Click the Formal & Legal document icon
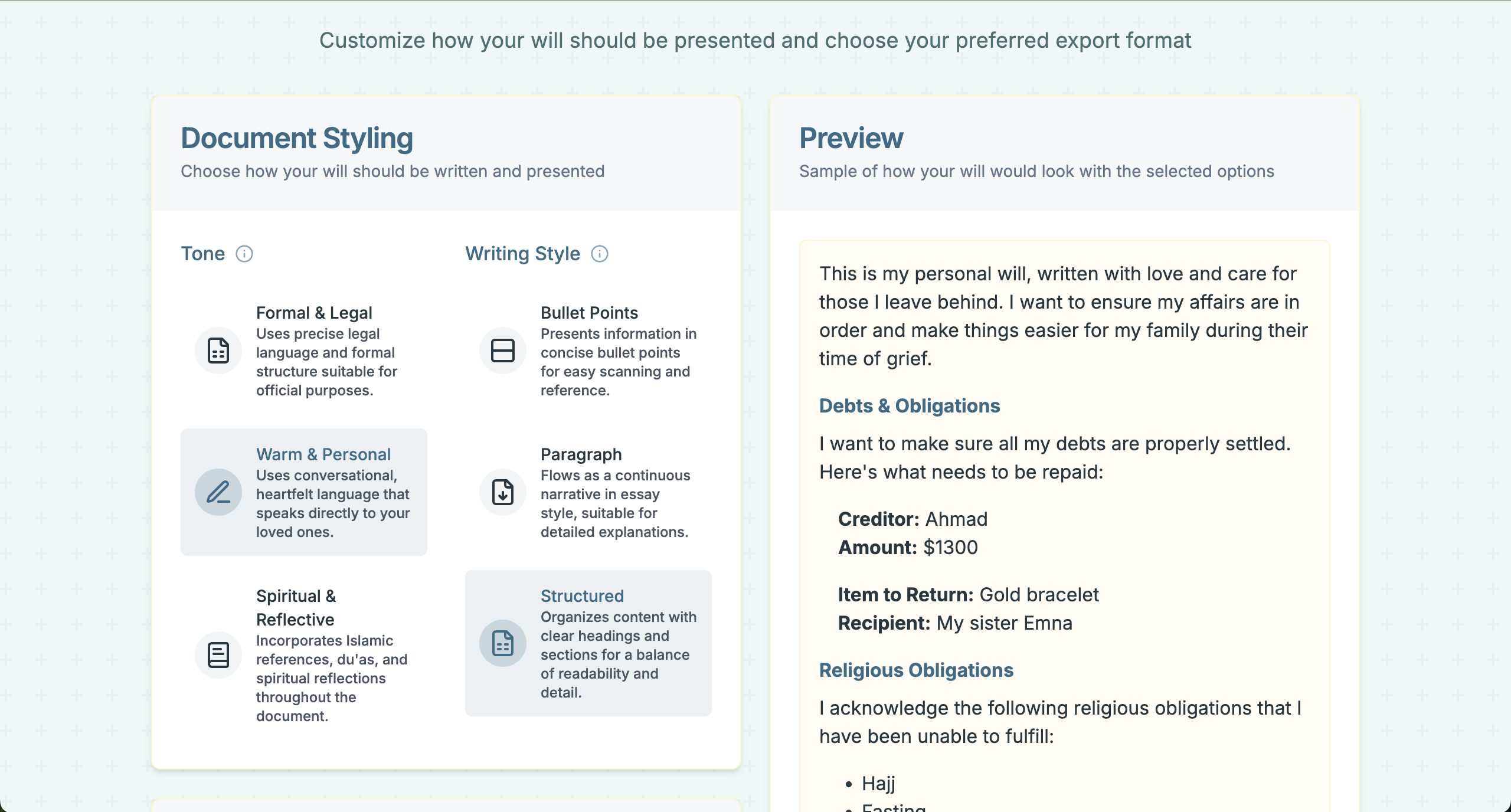This screenshot has height=812, width=1511. [218, 351]
